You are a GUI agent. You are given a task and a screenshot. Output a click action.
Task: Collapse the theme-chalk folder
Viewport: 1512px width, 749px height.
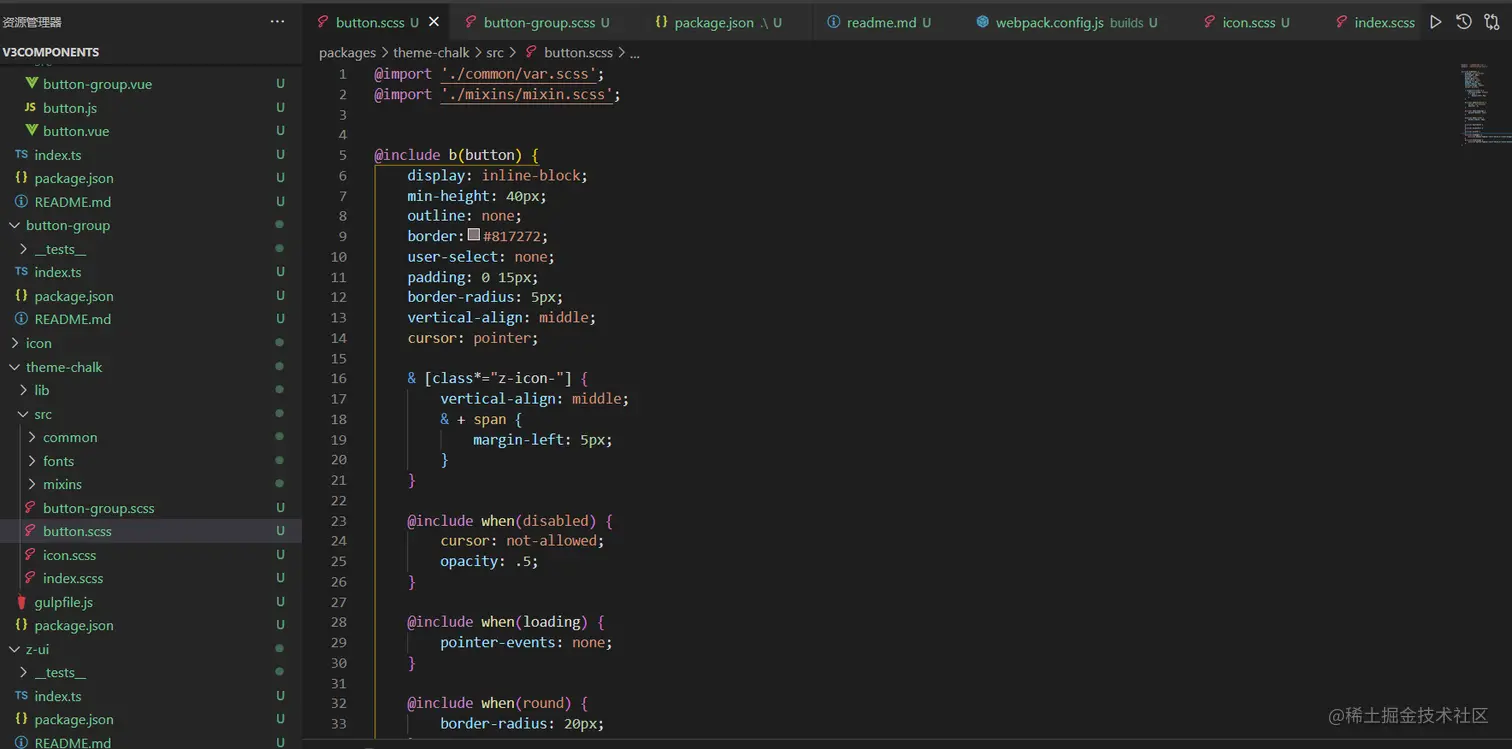click(x=151, y=367)
